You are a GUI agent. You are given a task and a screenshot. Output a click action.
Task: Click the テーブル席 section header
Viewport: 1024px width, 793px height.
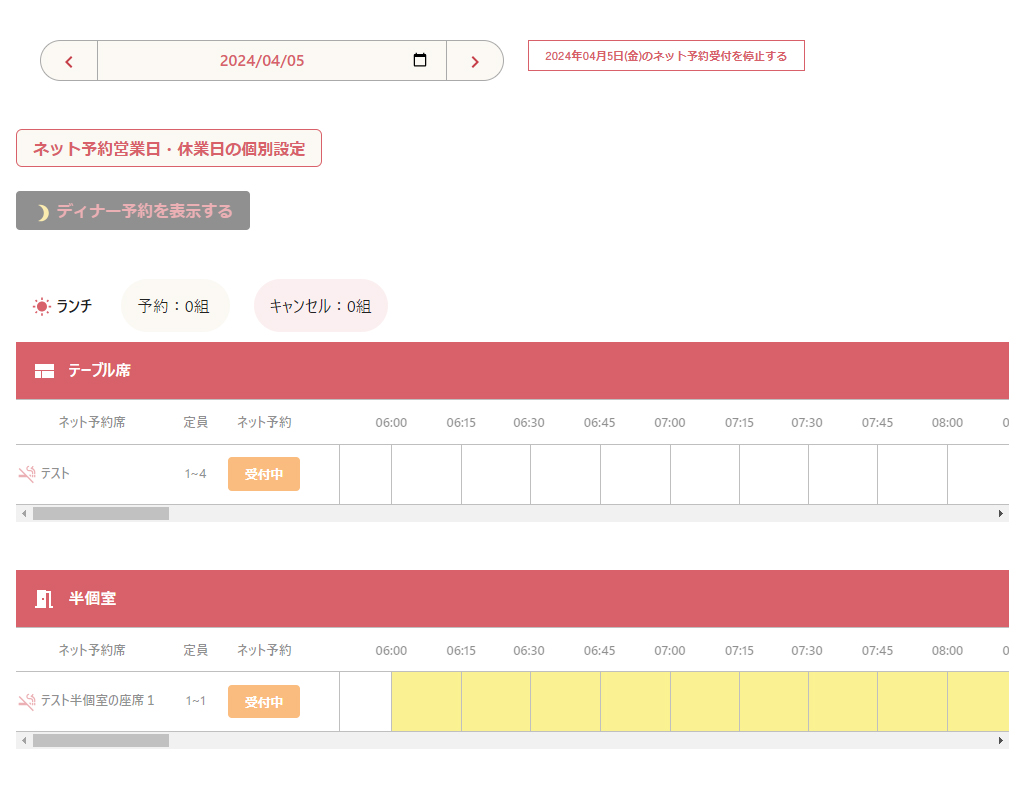tap(99, 371)
